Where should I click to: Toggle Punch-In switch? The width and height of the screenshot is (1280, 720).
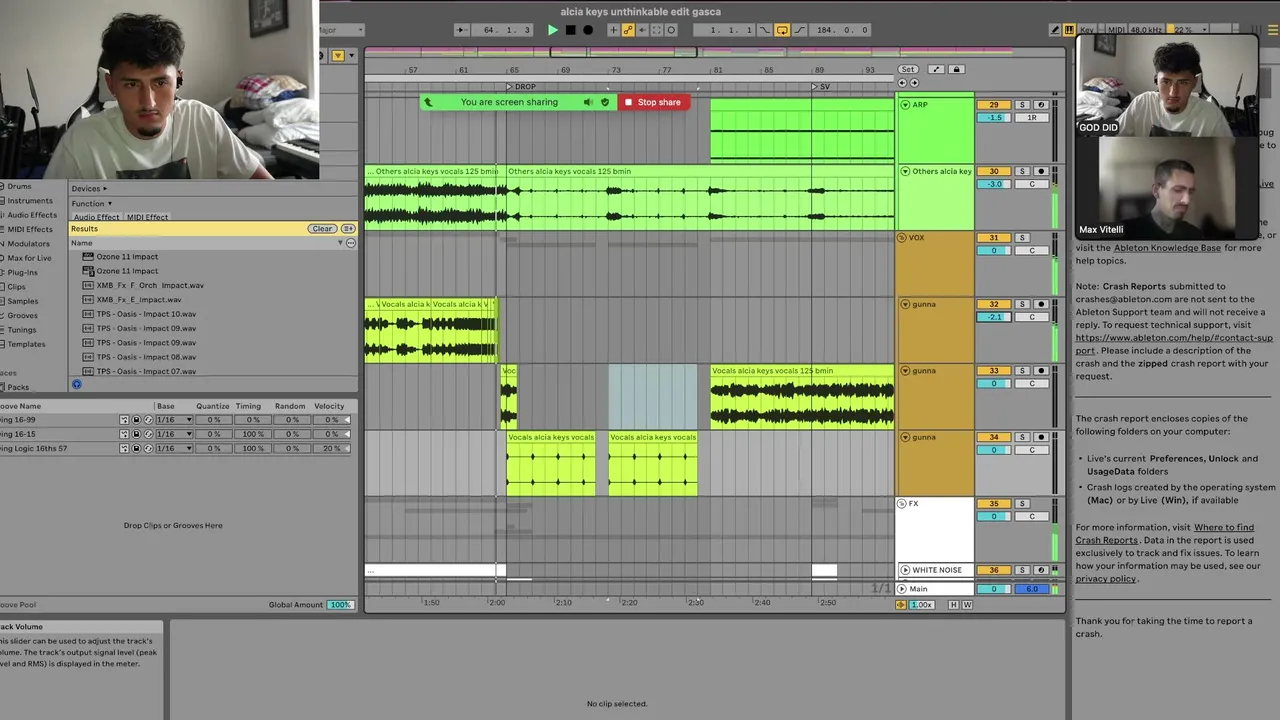click(x=766, y=30)
